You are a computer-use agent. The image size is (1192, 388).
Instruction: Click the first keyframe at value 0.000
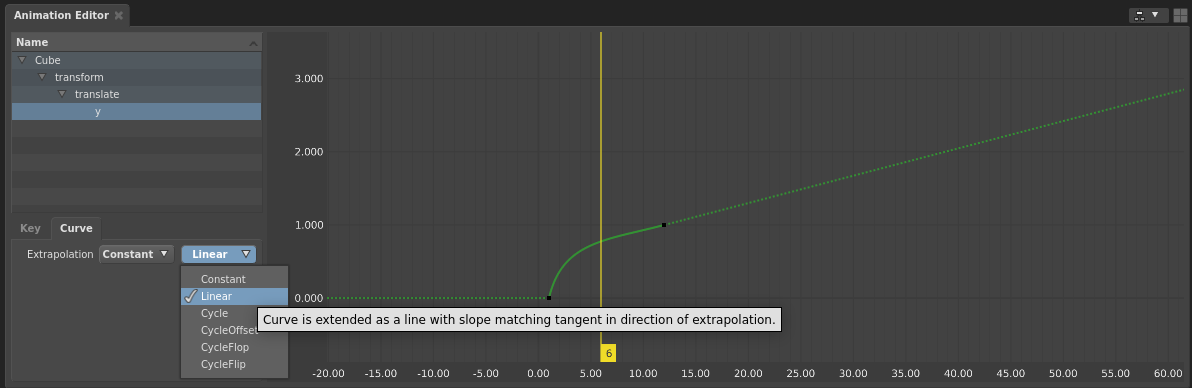(x=549, y=297)
